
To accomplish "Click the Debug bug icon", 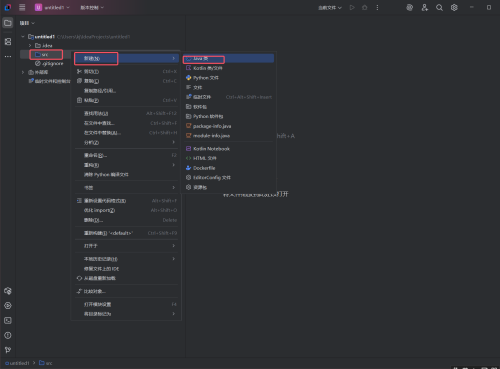I will pyautogui.click(x=365, y=7).
